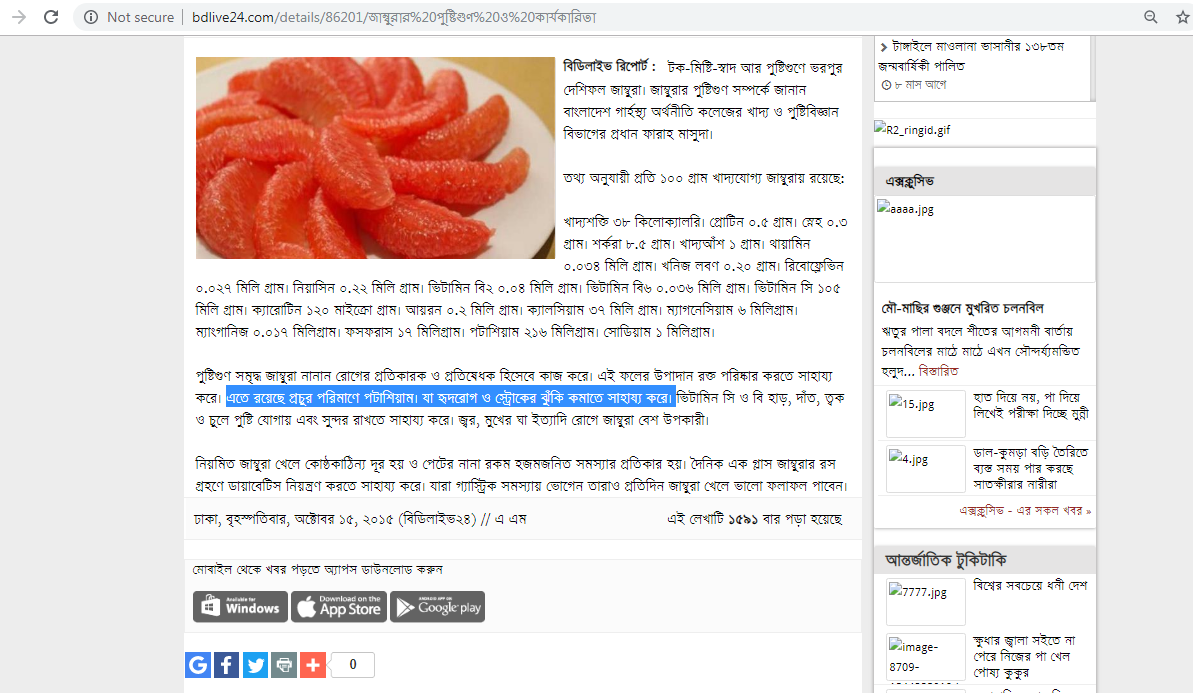
Task: Open the মৌ-মাছির গুঞ্জনে headline link
Action: coord(962,308)
